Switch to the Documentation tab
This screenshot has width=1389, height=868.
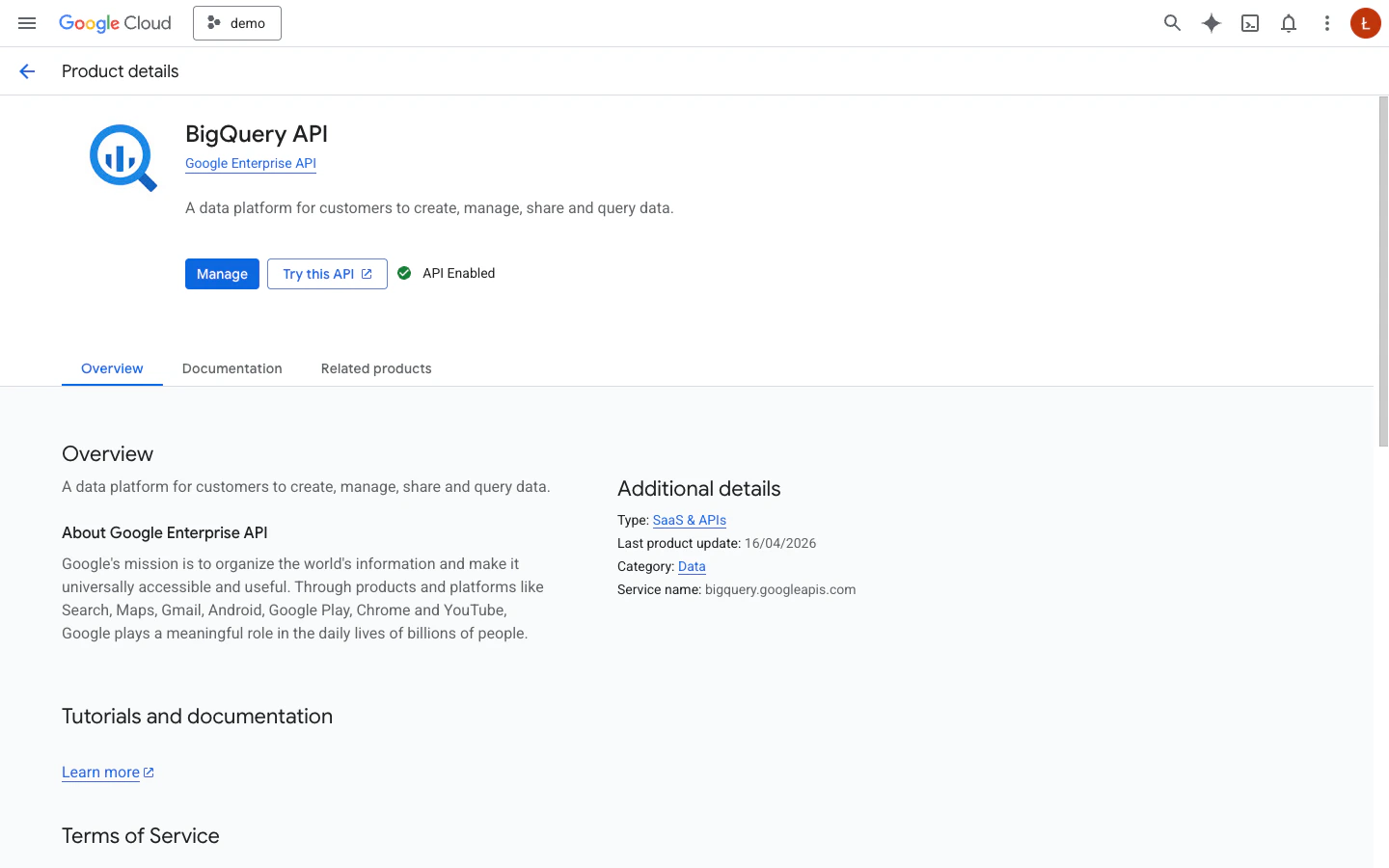[232, 368]
